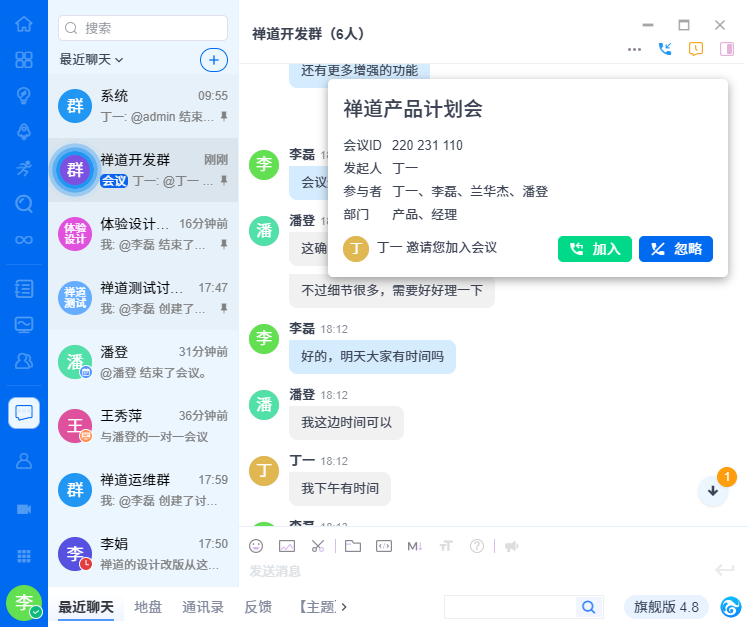Open the four-squares apps icon in sidebar
This screenshot has width=748, height=627.
click(24, 60)
